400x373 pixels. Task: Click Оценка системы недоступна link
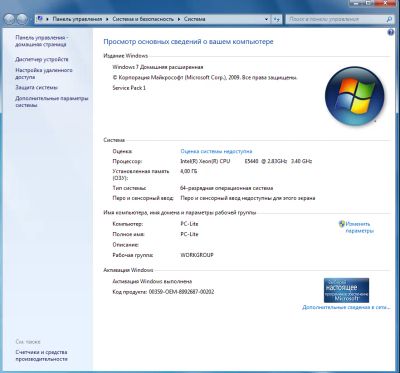coord(216,151)
